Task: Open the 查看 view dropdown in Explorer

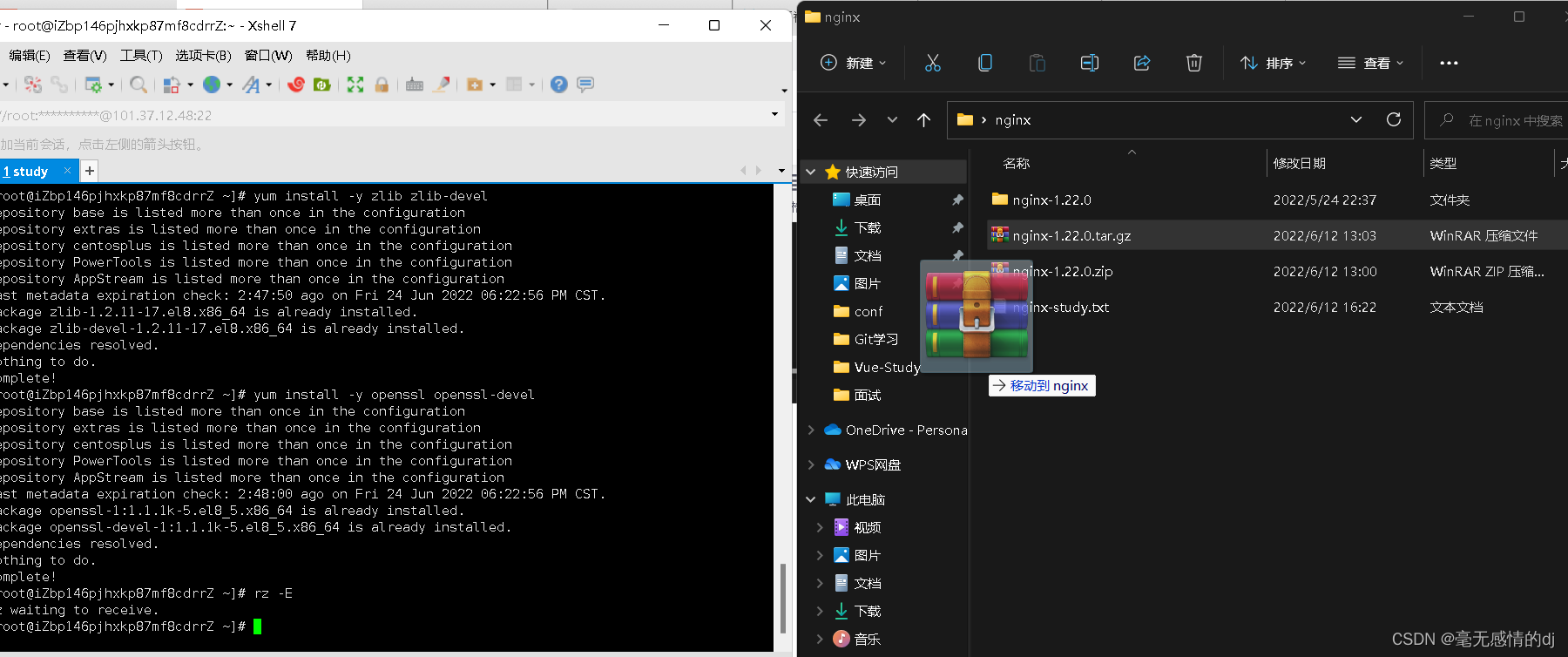Action: (x=1370, y=63)
